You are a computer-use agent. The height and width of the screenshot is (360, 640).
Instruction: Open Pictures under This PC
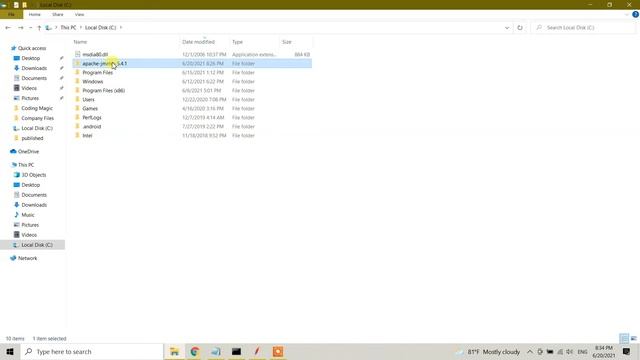[x=30, y=225]
